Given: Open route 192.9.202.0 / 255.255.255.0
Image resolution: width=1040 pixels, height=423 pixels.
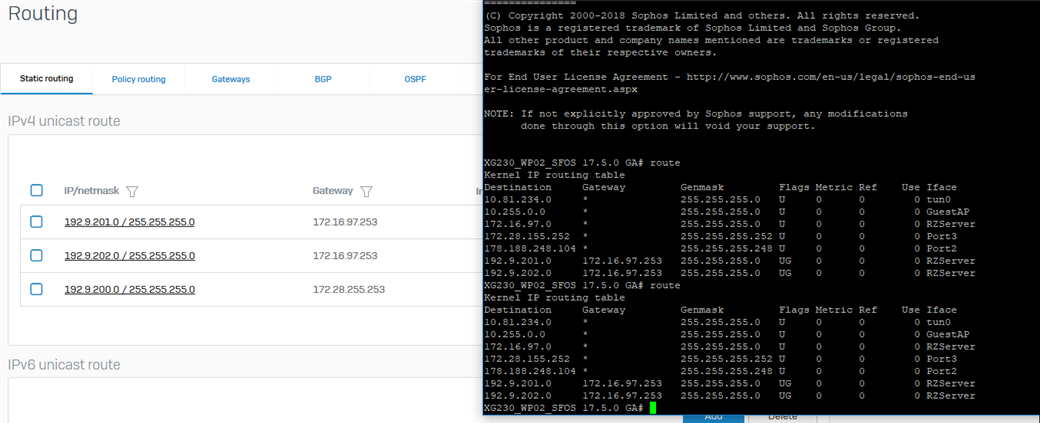Looking at the screenshot, I should [x=129, y=256].
